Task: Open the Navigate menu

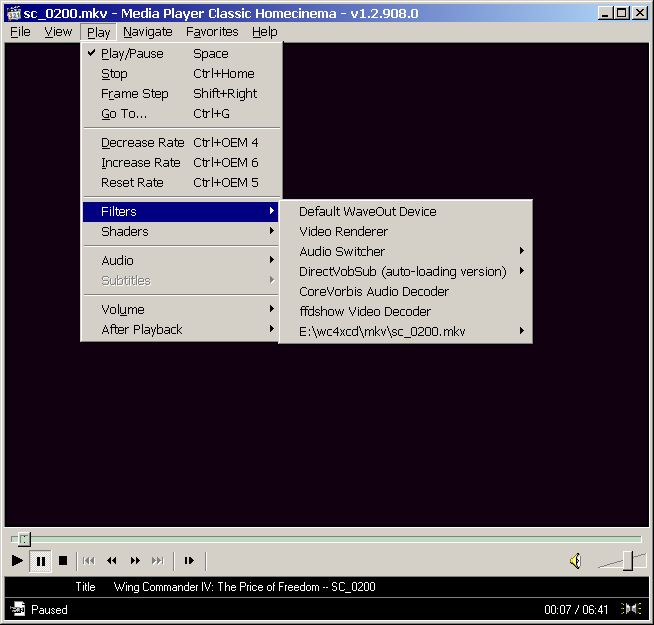Action: click(x=147, y=32)
